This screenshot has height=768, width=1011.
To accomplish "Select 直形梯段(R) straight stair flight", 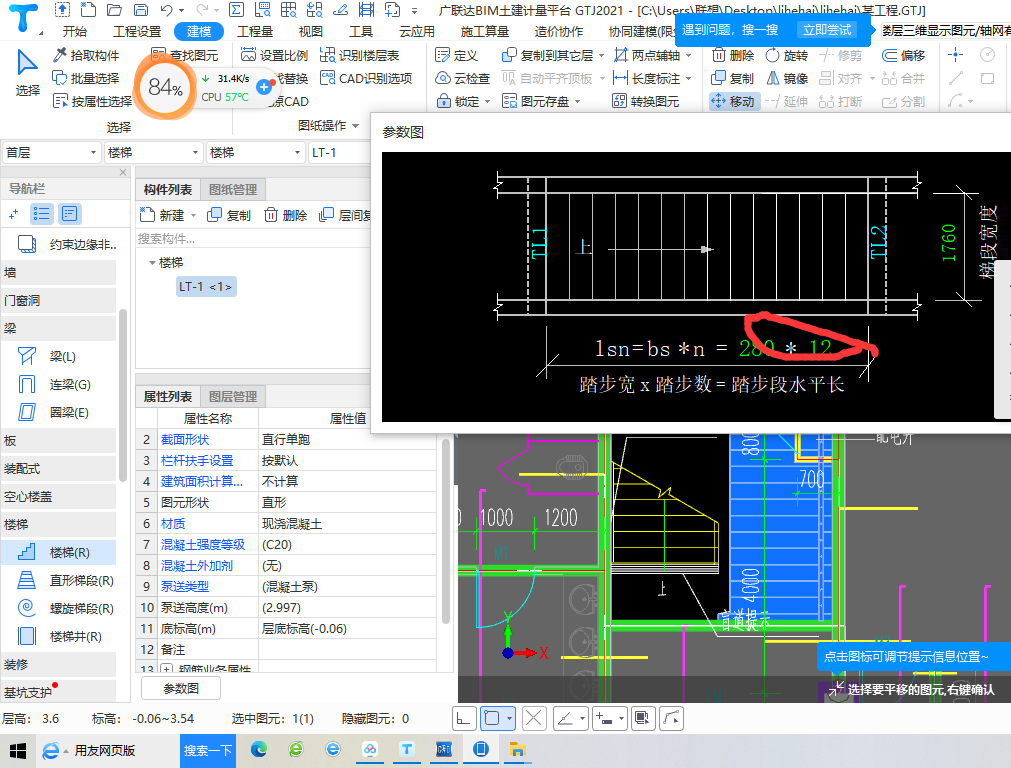I will click(58, 580).
